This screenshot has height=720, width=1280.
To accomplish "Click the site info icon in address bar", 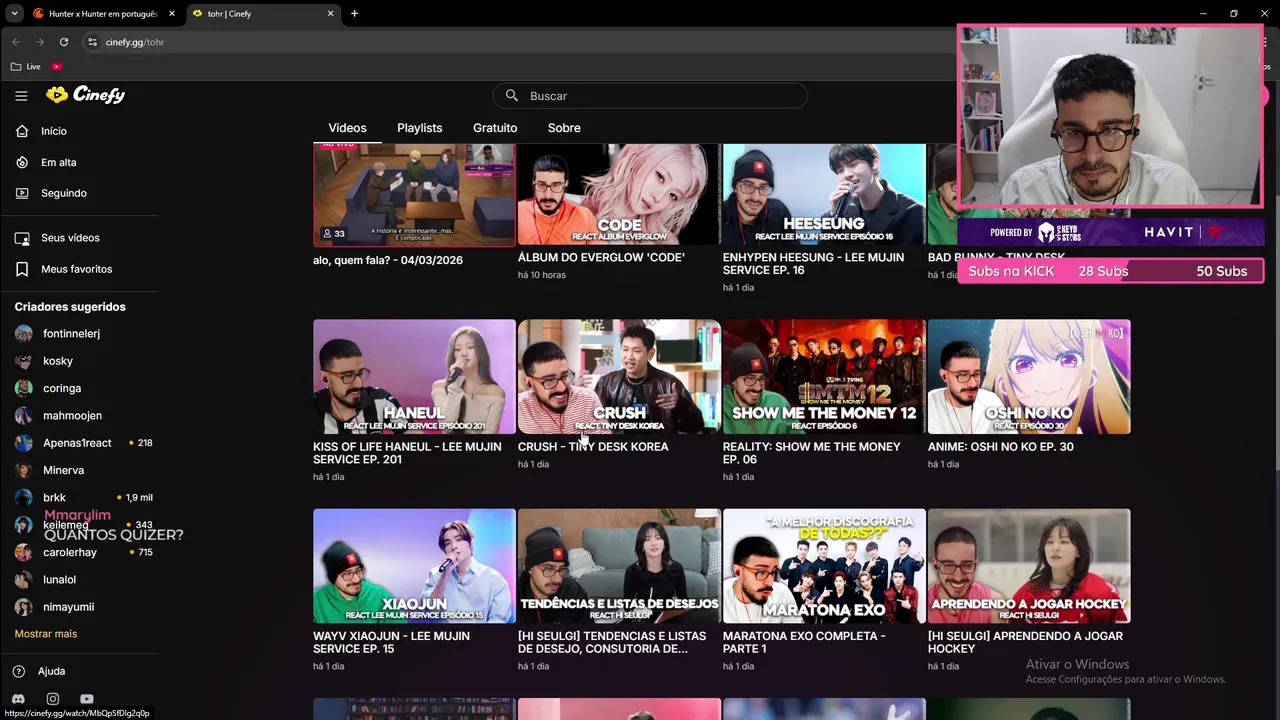I will [92, 42].
